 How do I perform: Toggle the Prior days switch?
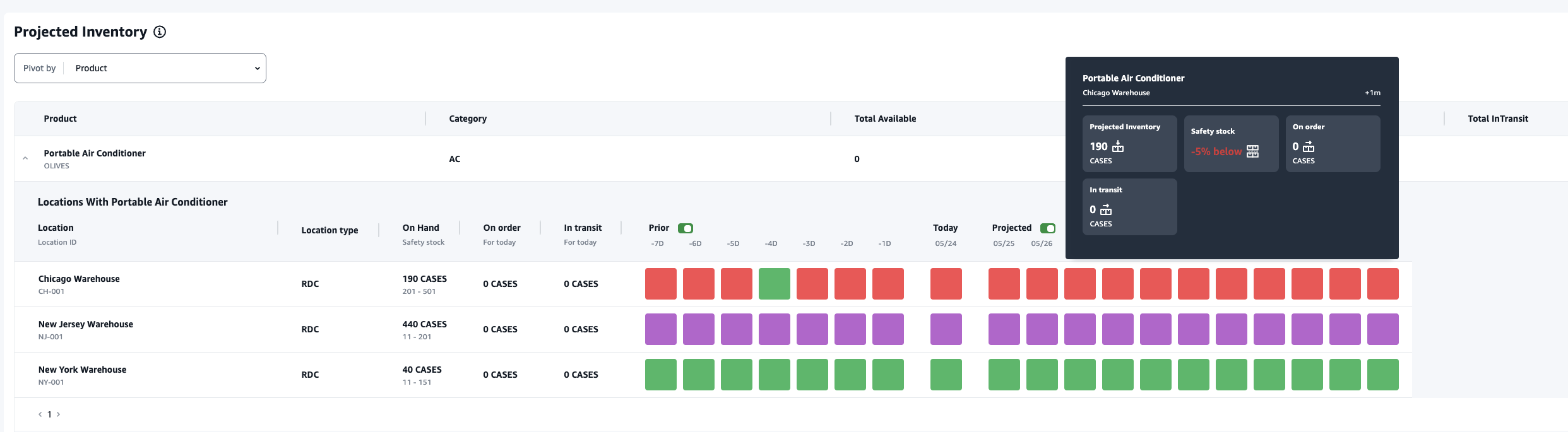click(x=686, y=228)
